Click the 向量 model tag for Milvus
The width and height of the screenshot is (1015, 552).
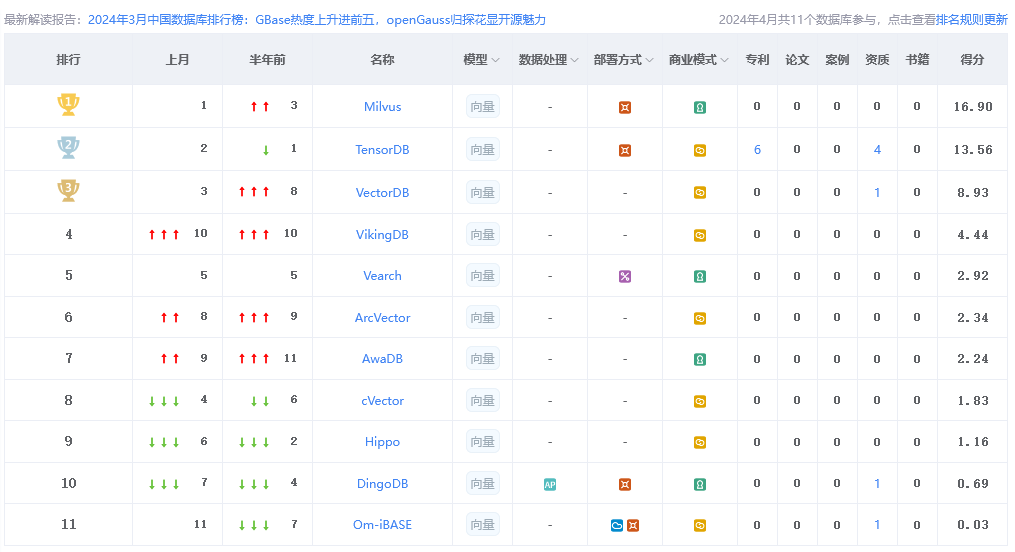pyautogui.click(x=483, y=107)
